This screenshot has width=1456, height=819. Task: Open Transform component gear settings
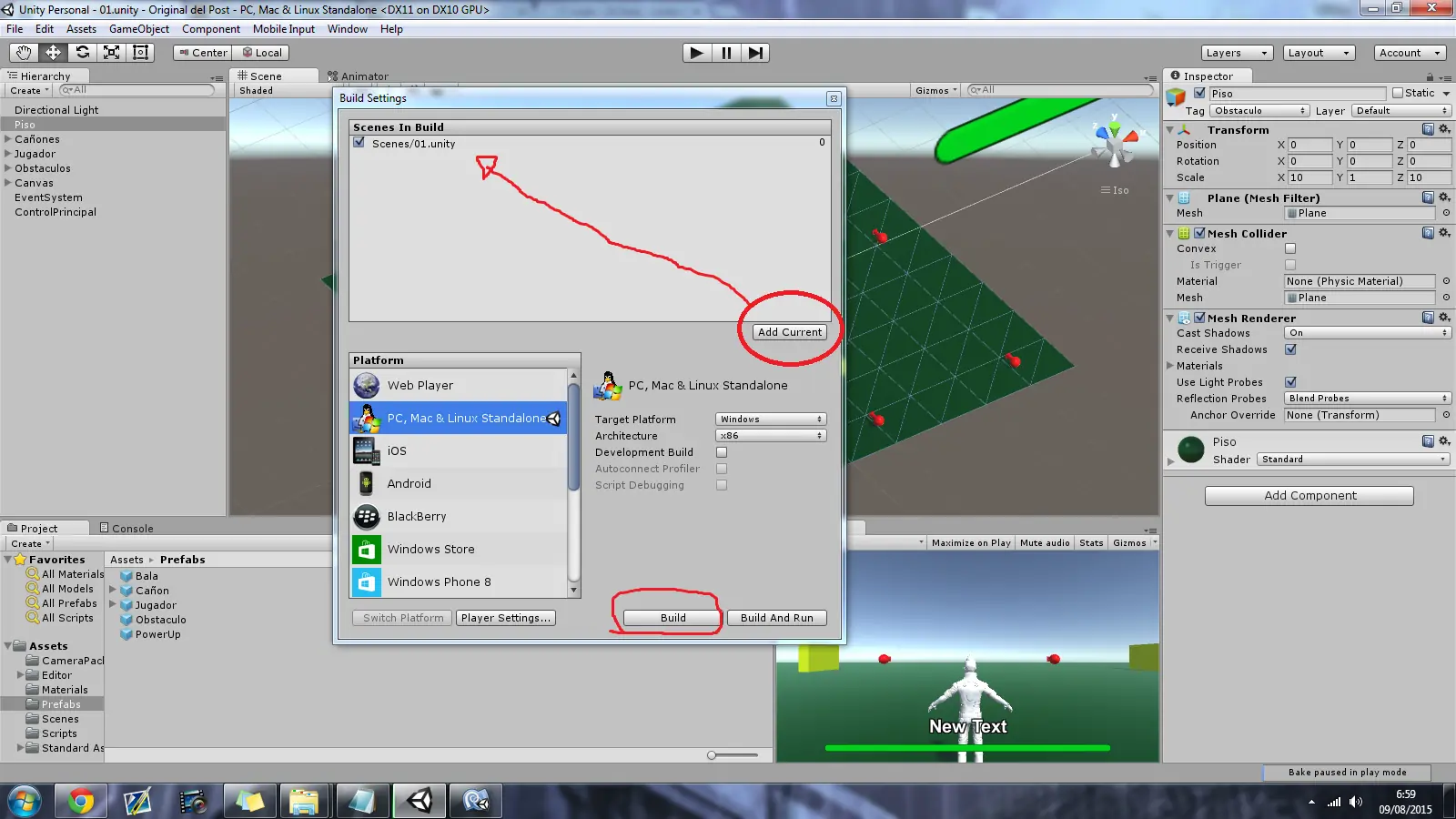[1444, 130]
